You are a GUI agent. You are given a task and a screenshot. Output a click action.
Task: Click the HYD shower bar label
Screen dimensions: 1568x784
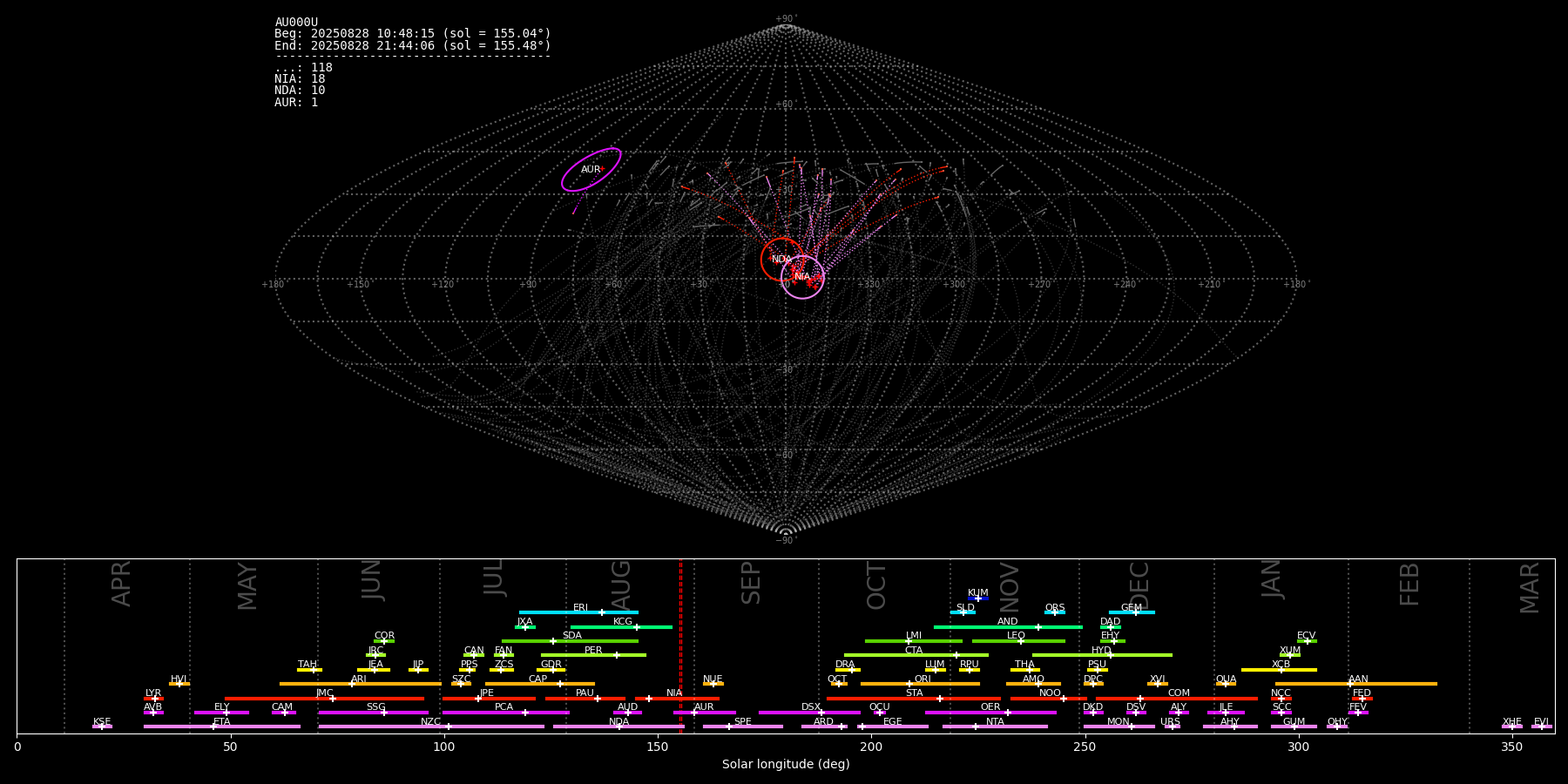[1101, 650]
